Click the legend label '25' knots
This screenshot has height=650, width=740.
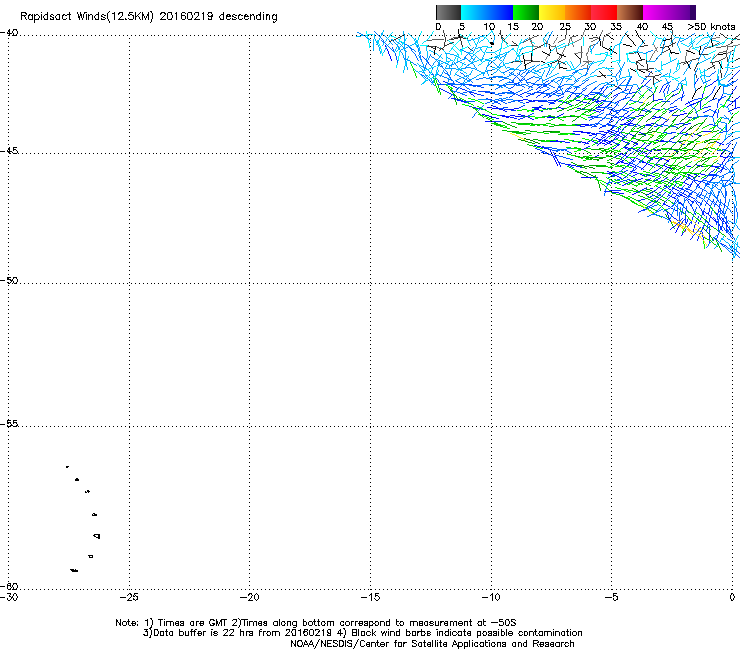tap(565, 27)
